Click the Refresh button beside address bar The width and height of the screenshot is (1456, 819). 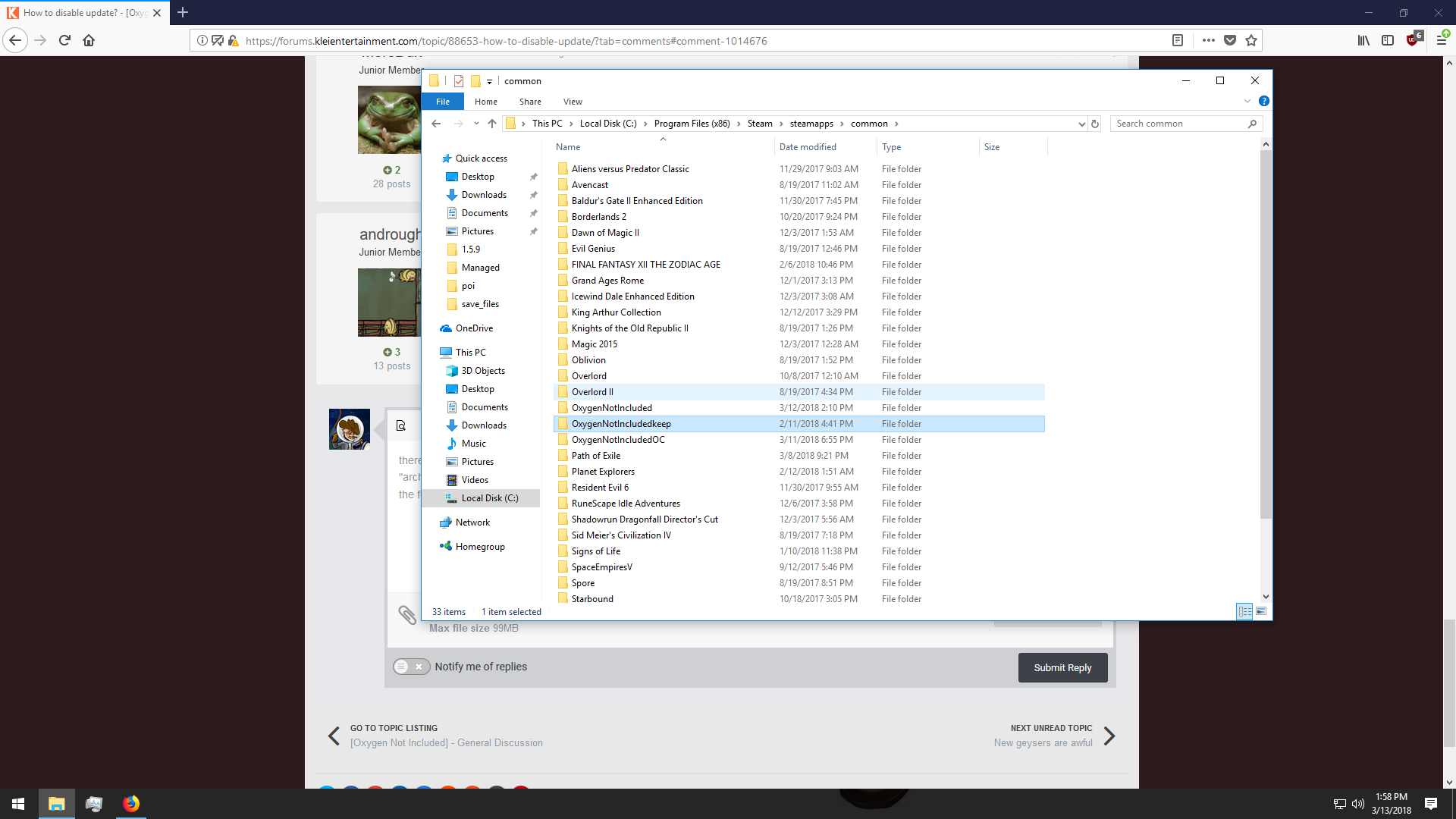pos(1095,124)
